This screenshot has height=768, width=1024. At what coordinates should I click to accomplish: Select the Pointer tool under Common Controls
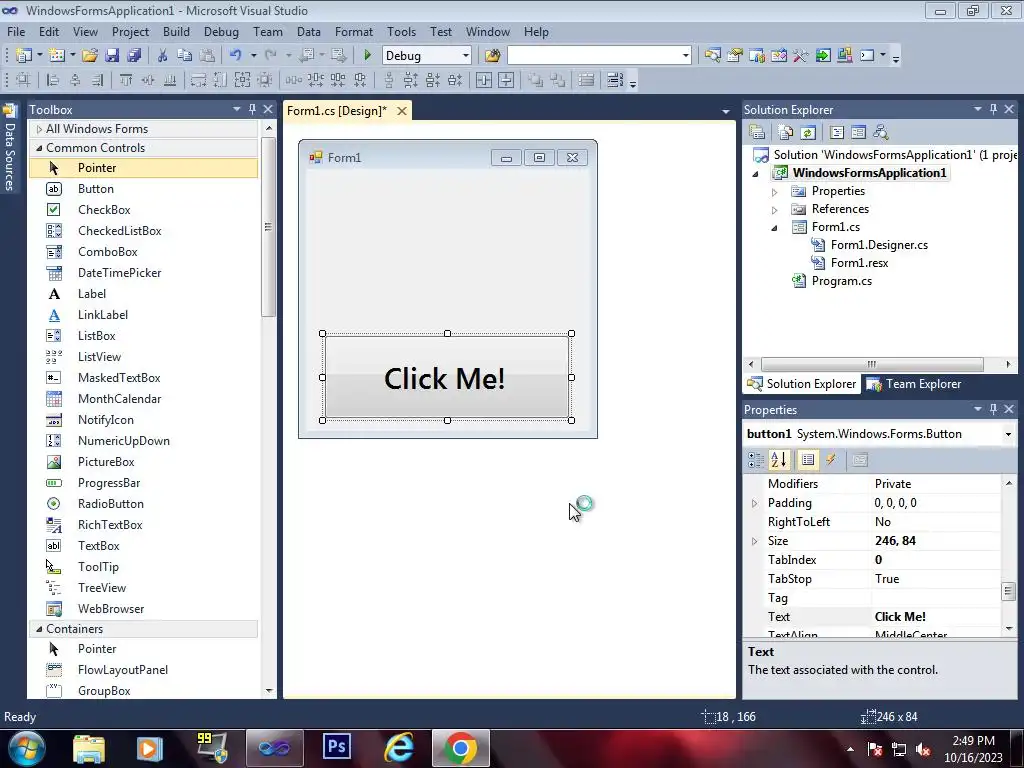tap(144, 168)
